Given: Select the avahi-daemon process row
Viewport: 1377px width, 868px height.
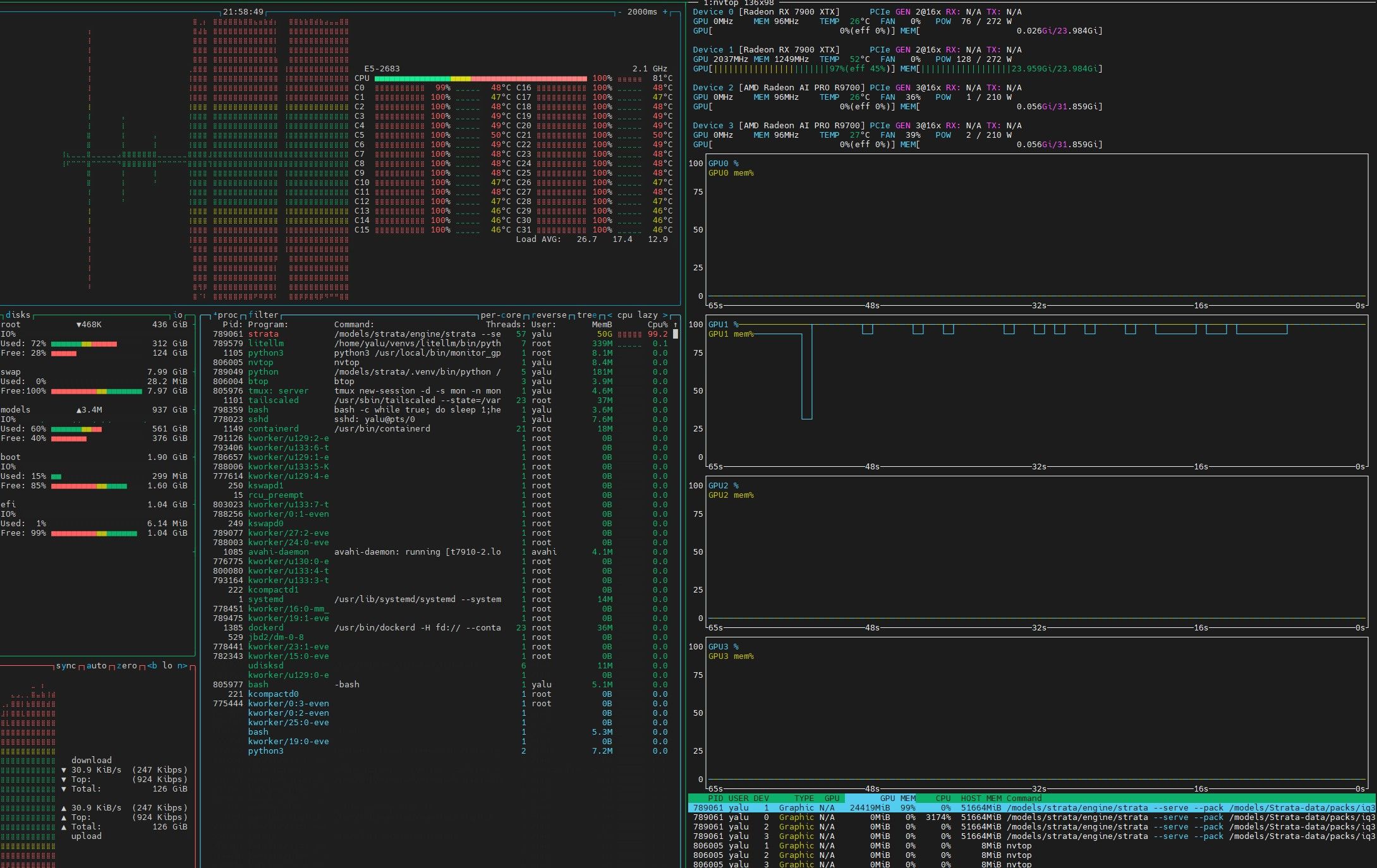Looking at the screenshot, I should coord(440,552).
